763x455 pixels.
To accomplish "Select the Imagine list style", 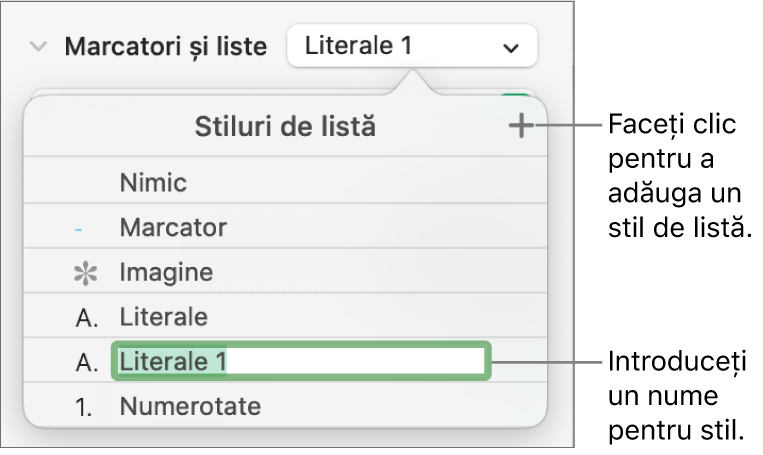I will coord(166,272).
